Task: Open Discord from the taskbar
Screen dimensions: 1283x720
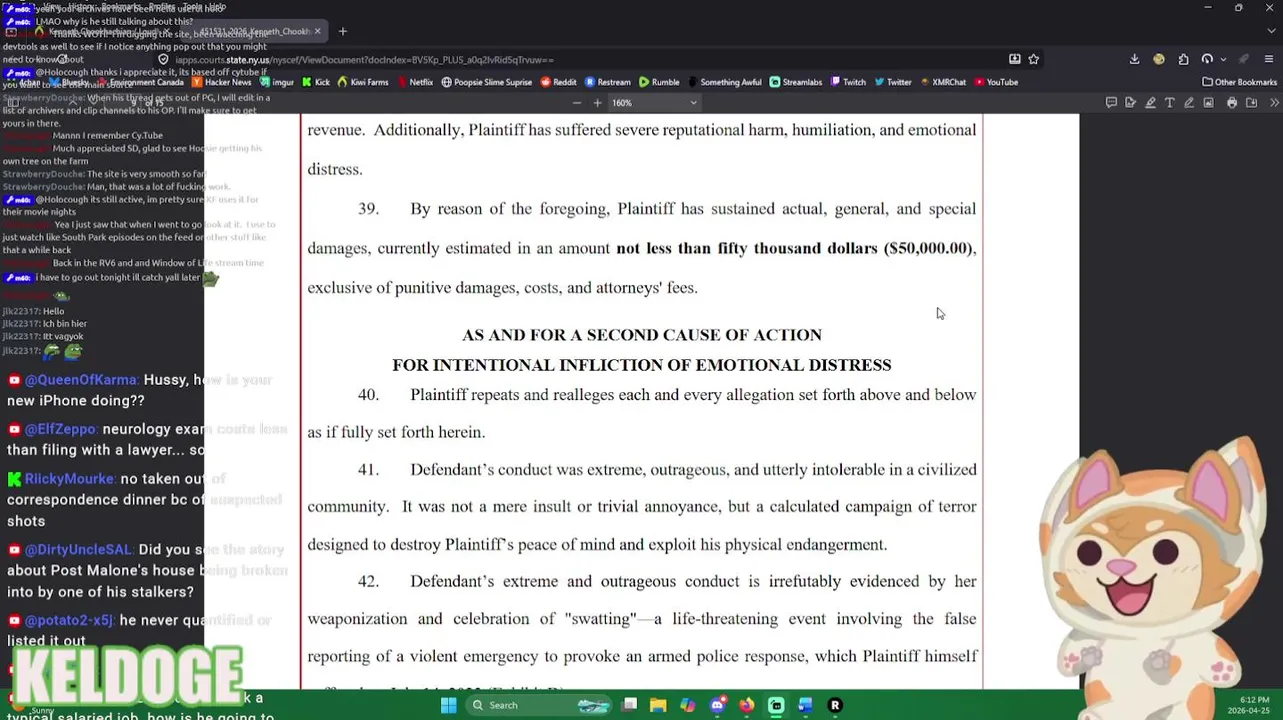Action: coord(717,705)
